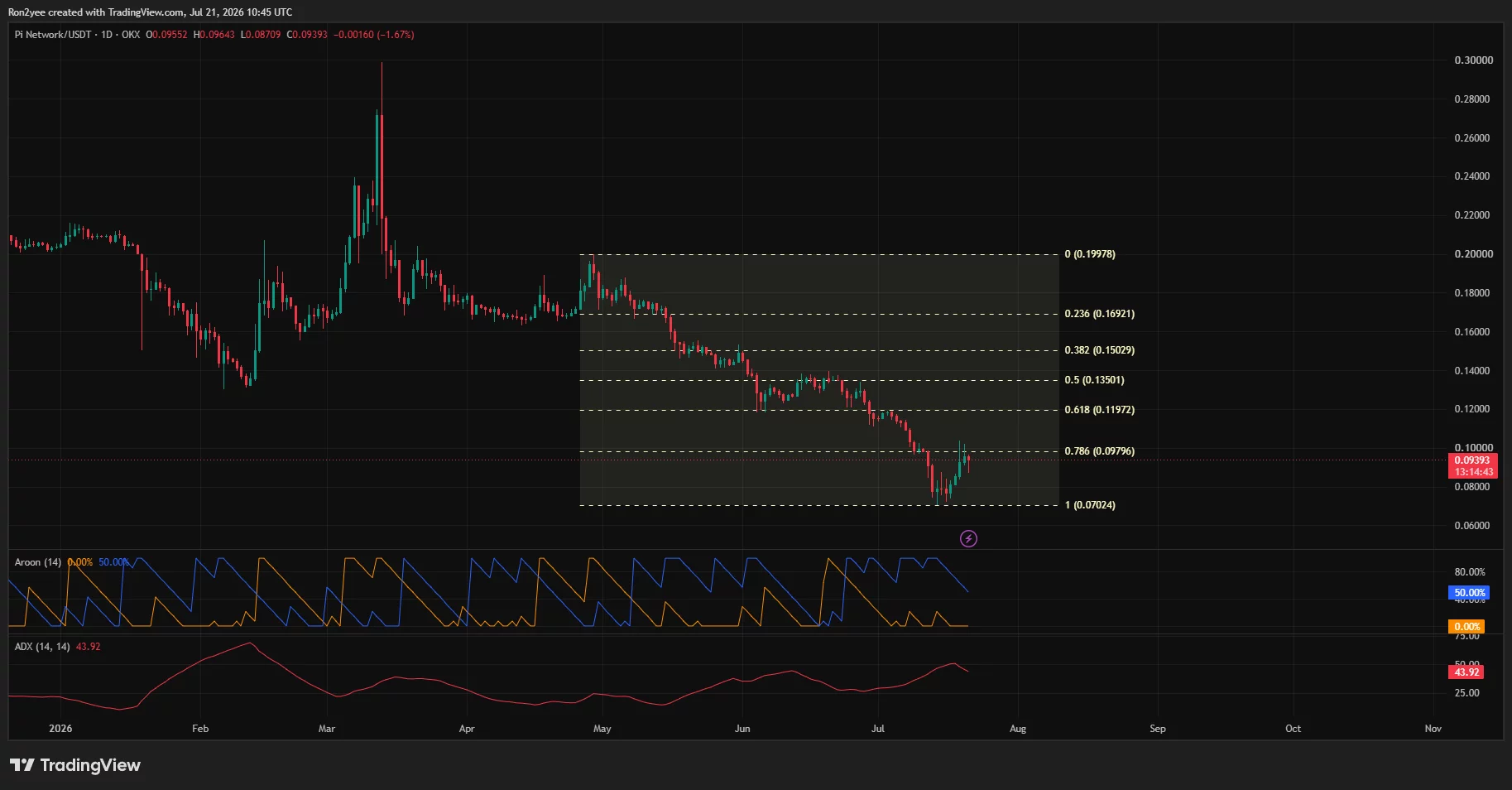Screen dimensions: 1512x790
Task: Click the blue Aroon 50.00% axis badge
Action: pyautogui.click(x=1469, y=593)
